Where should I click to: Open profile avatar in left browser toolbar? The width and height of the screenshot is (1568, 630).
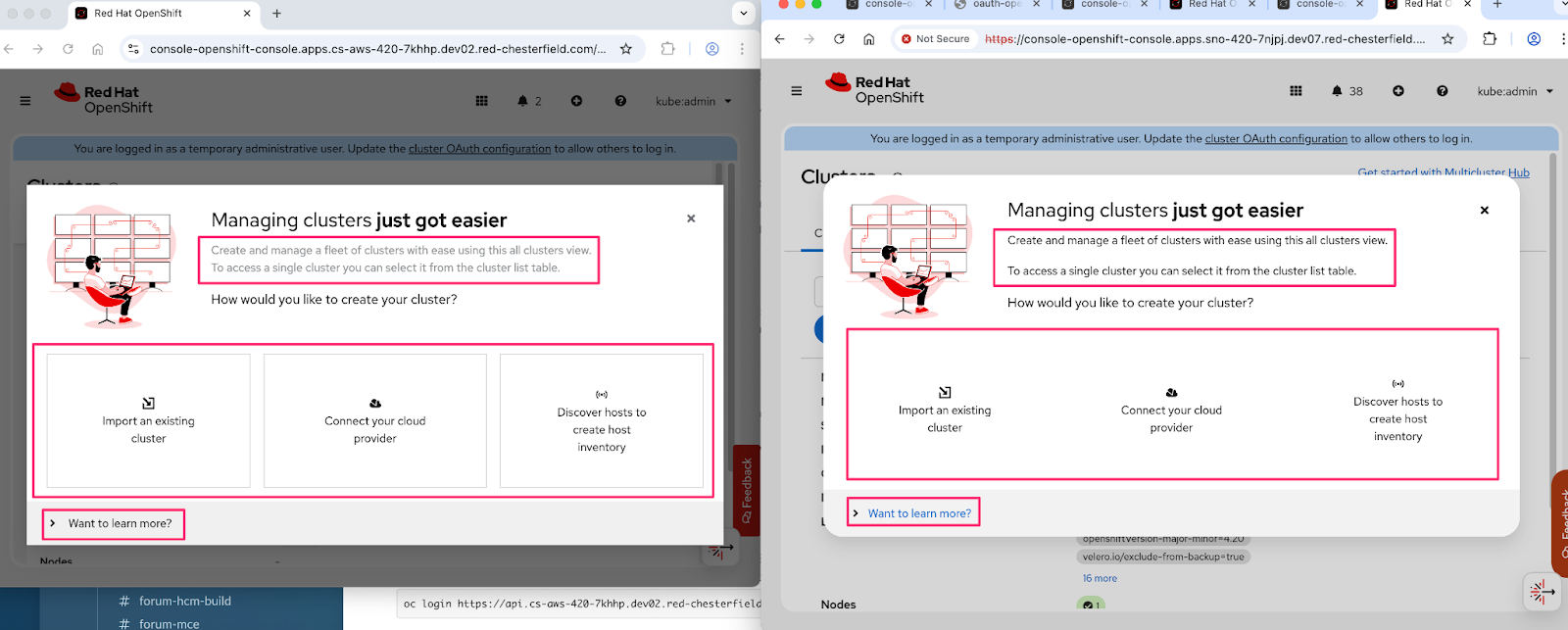click(712, 49)
